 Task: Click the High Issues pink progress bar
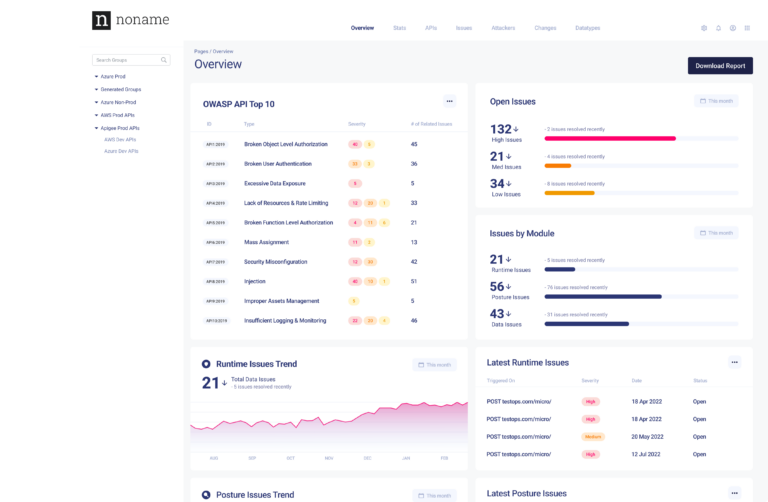pos(609,138)
